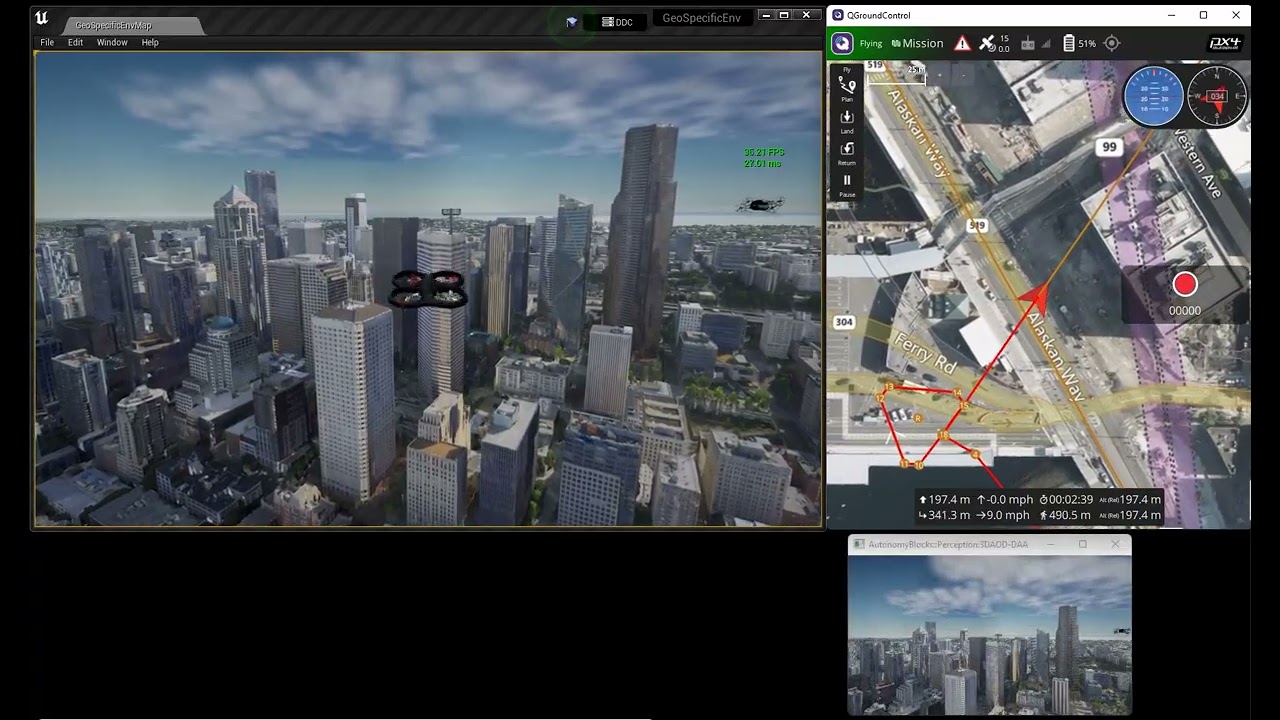1280x720 pixels.
Task: Click the telemetry signal strength bars
Action: click(x=1047, y=44)
